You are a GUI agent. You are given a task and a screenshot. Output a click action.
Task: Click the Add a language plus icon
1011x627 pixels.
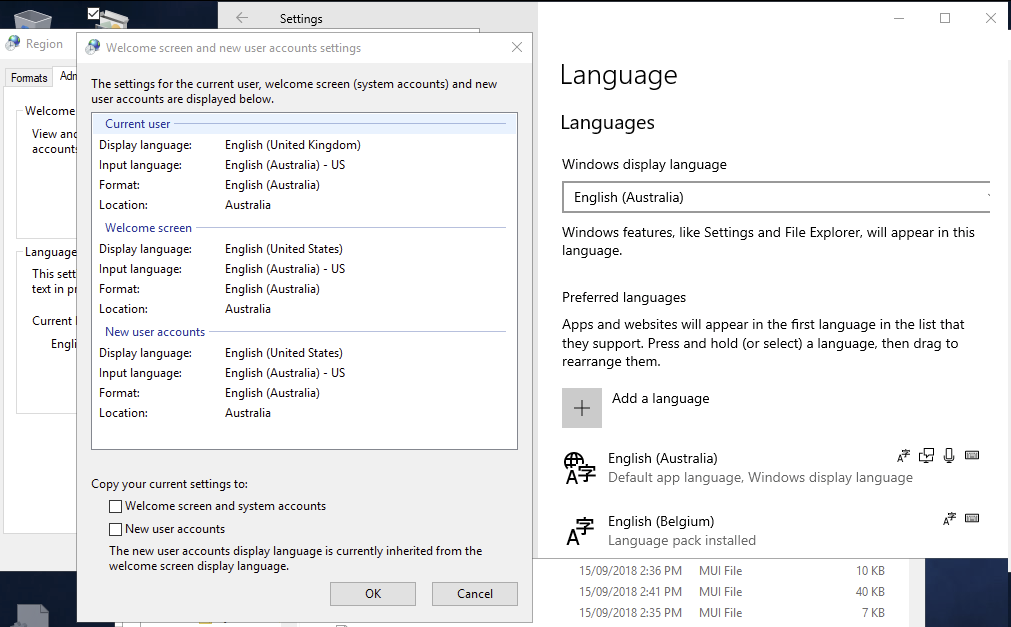pyautogui.click(x=582, y=408)
